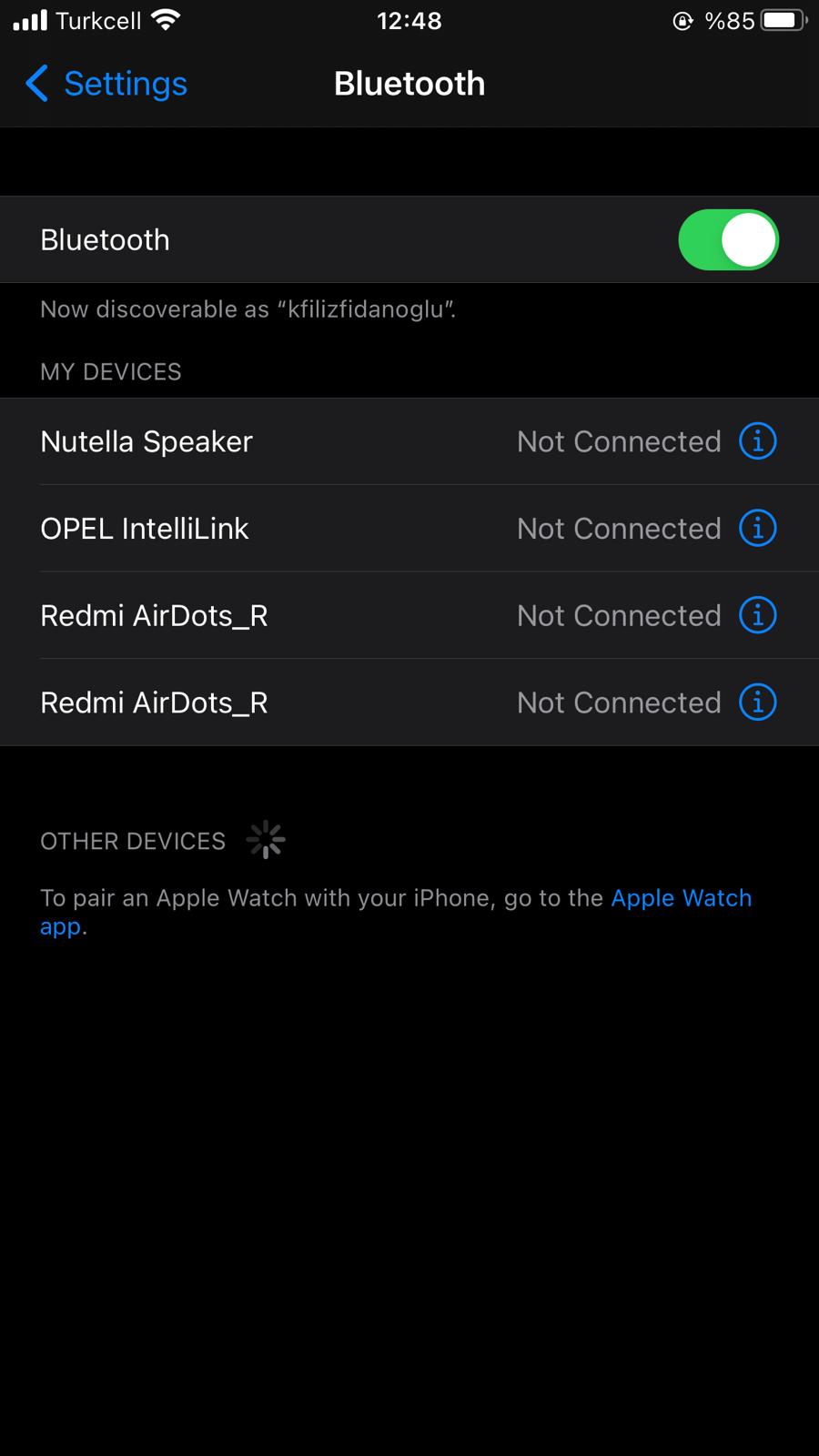The height and width of the screenshot is (1456, 819).
Task: Open the Apple Watch app link
Action: click(681, 898)
